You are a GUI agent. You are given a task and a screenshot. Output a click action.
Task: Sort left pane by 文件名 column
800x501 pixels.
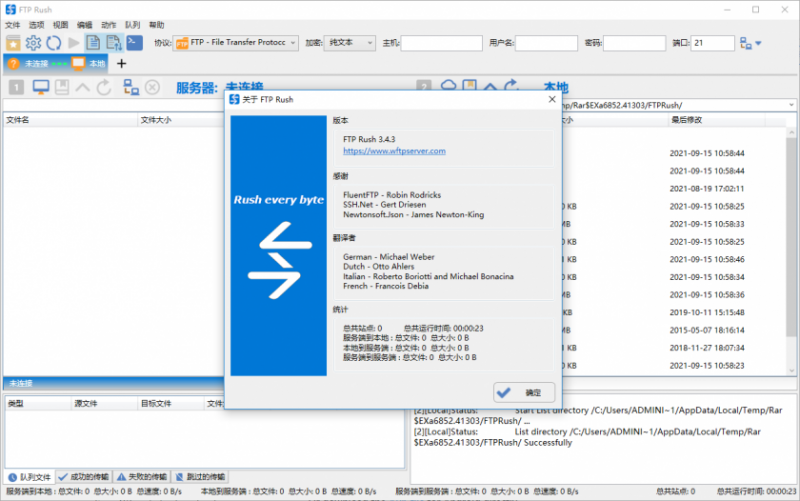coord(70,120)
